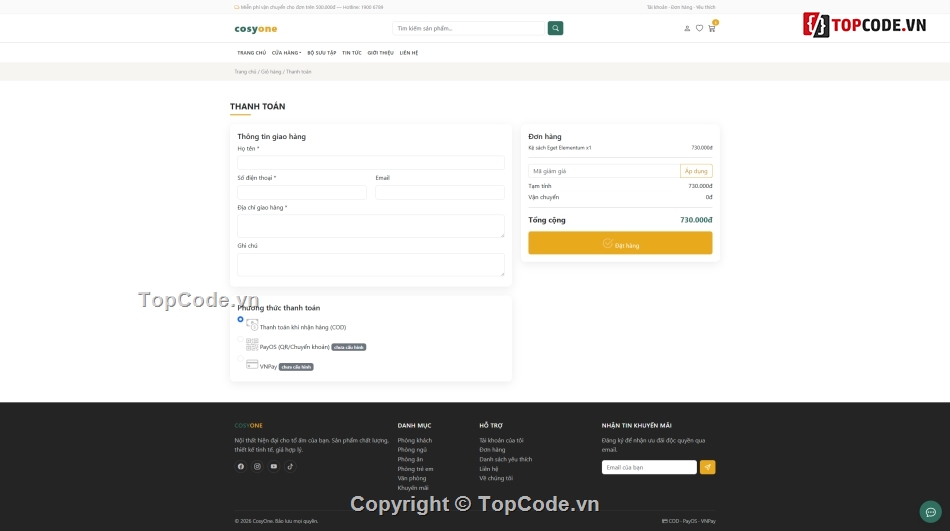Screen dimensions: 950x531
Task: Focus the Mã giảm giá coupon field
Action: (x=604, y=171)
